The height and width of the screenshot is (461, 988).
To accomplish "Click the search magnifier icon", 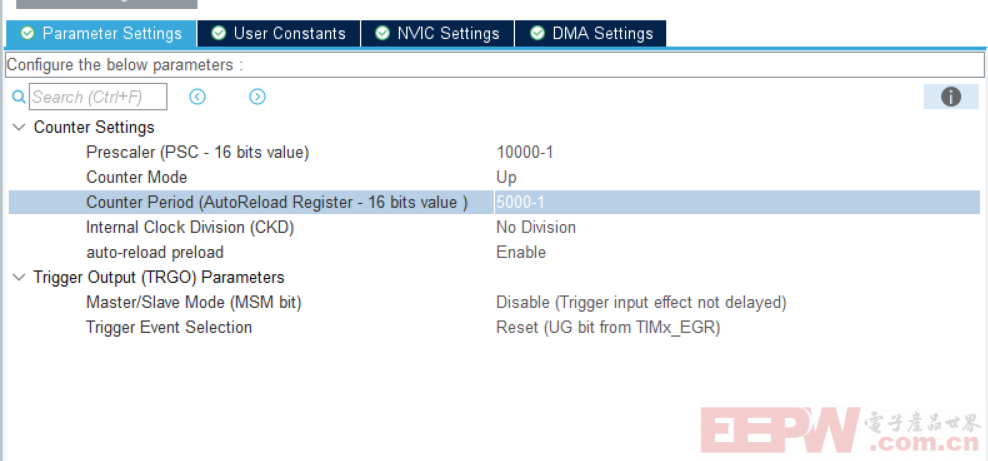I will coord(18,97).
